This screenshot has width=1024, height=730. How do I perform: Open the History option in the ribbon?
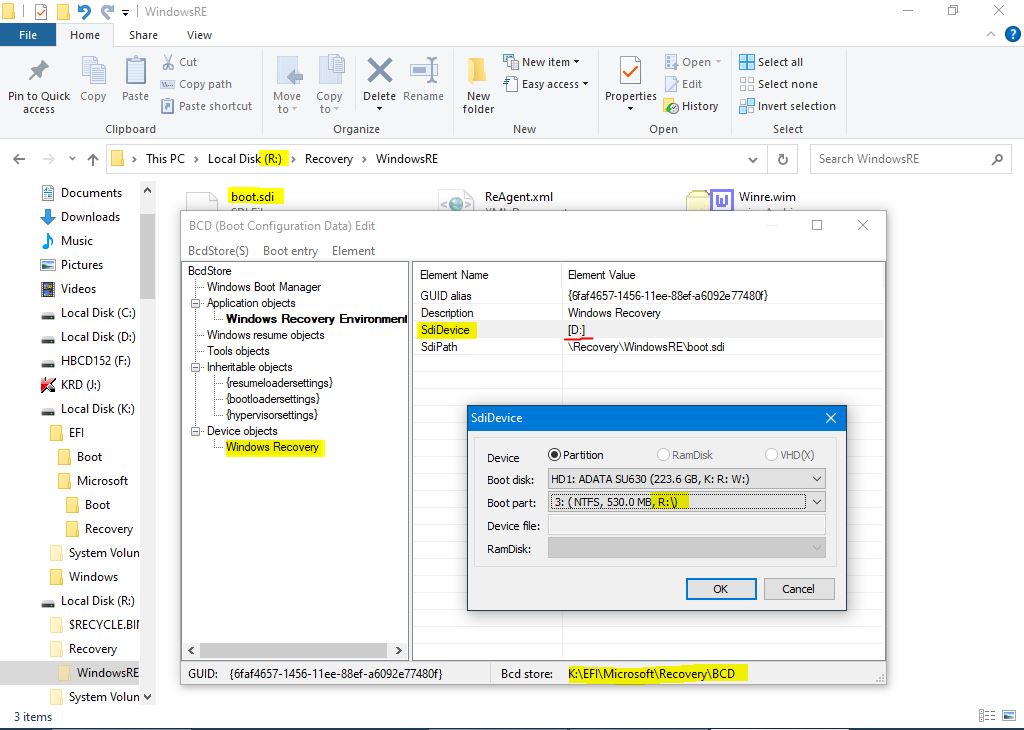(x=690, y=106)
